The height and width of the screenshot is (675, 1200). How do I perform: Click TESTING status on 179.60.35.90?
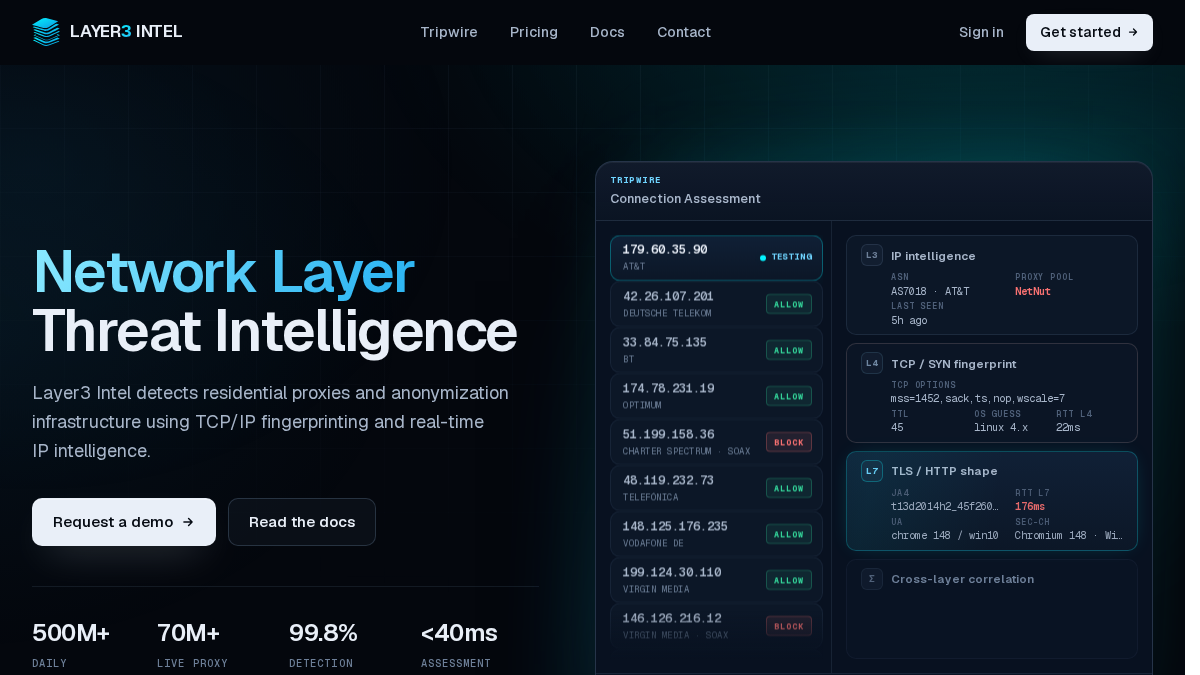click(787, 257)
